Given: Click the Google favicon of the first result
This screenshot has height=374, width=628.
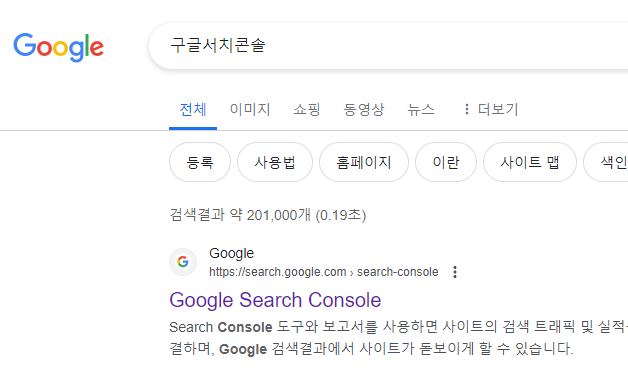Looking at the screenshot, I should (x=183, y=262).
